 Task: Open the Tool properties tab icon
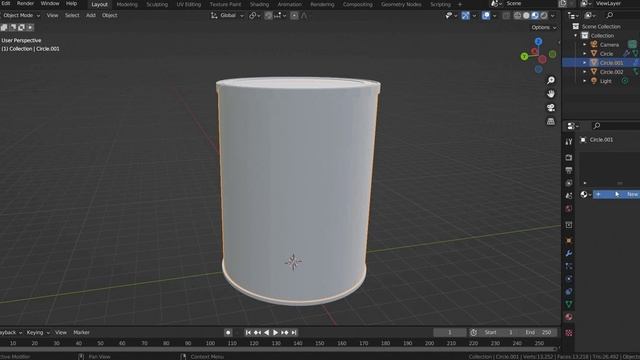(569, 142)
